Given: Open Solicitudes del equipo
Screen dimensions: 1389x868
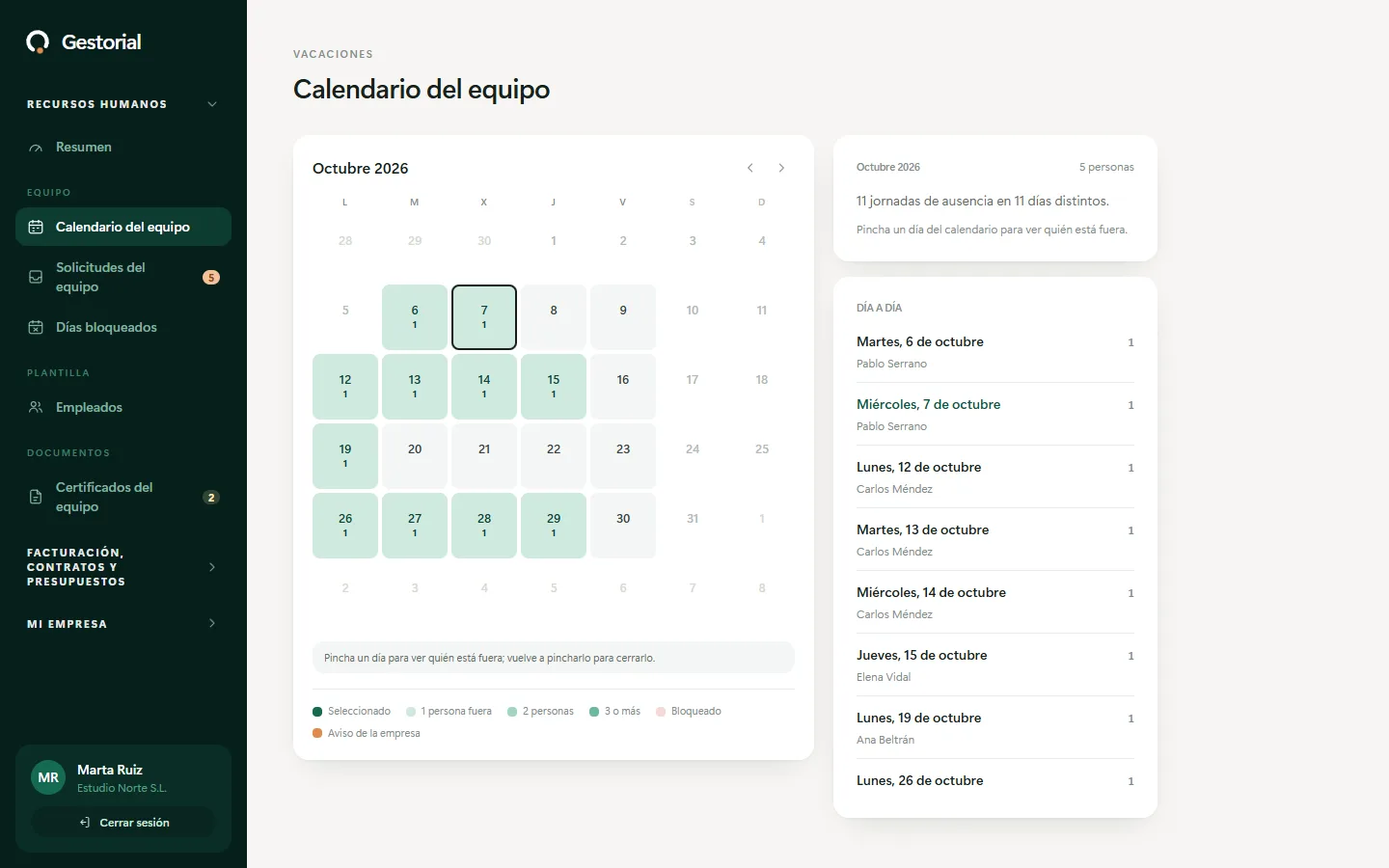Looking at the screenshot, I should coord(123,277).
